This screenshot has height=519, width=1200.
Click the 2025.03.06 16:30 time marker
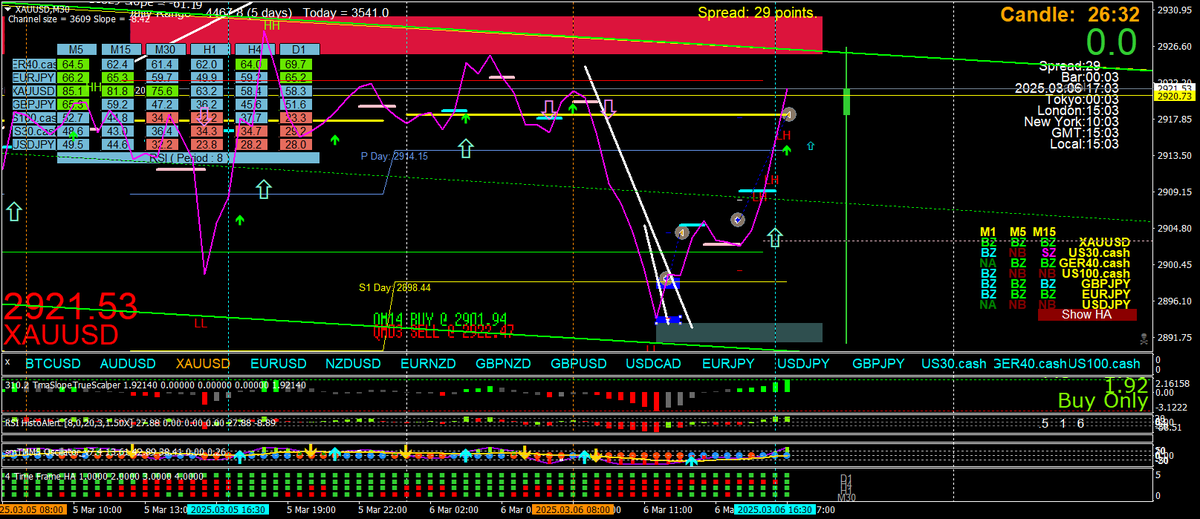[775, 510]
